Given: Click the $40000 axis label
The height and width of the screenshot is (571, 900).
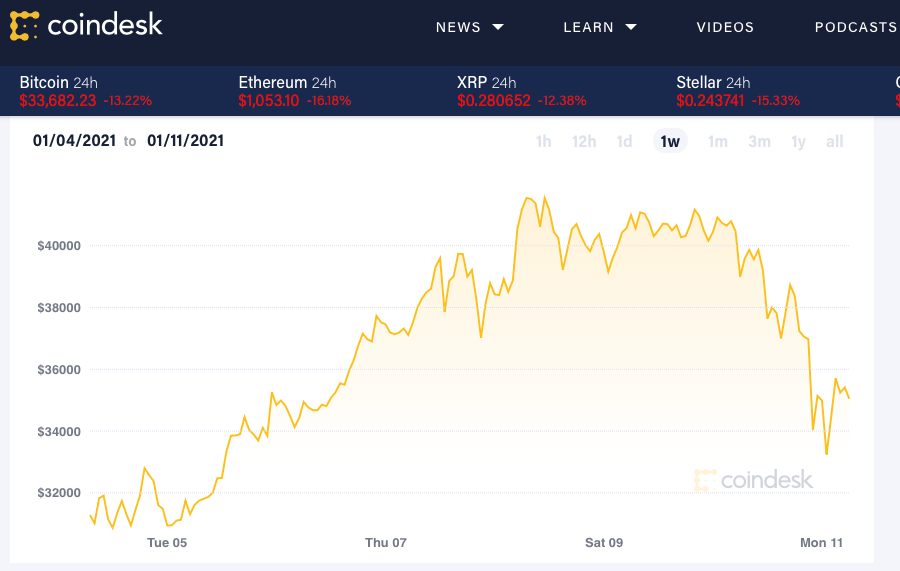Looking at the screenshot, I should click(59, 246).
